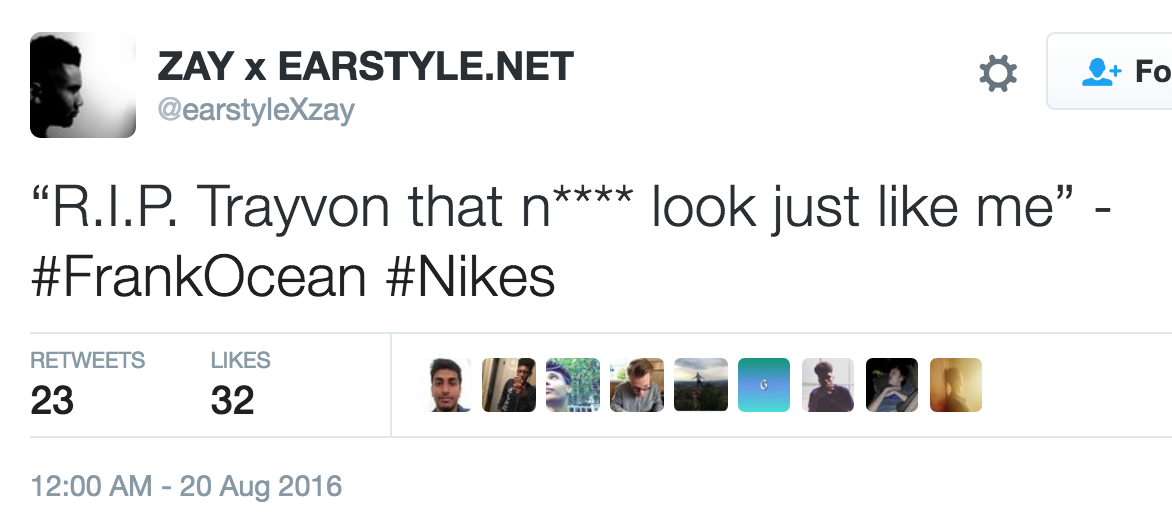Open eighth avatar with dark background
Image resolution: width=1172 pixels, height=520 pixels.
tap(892, 385)
